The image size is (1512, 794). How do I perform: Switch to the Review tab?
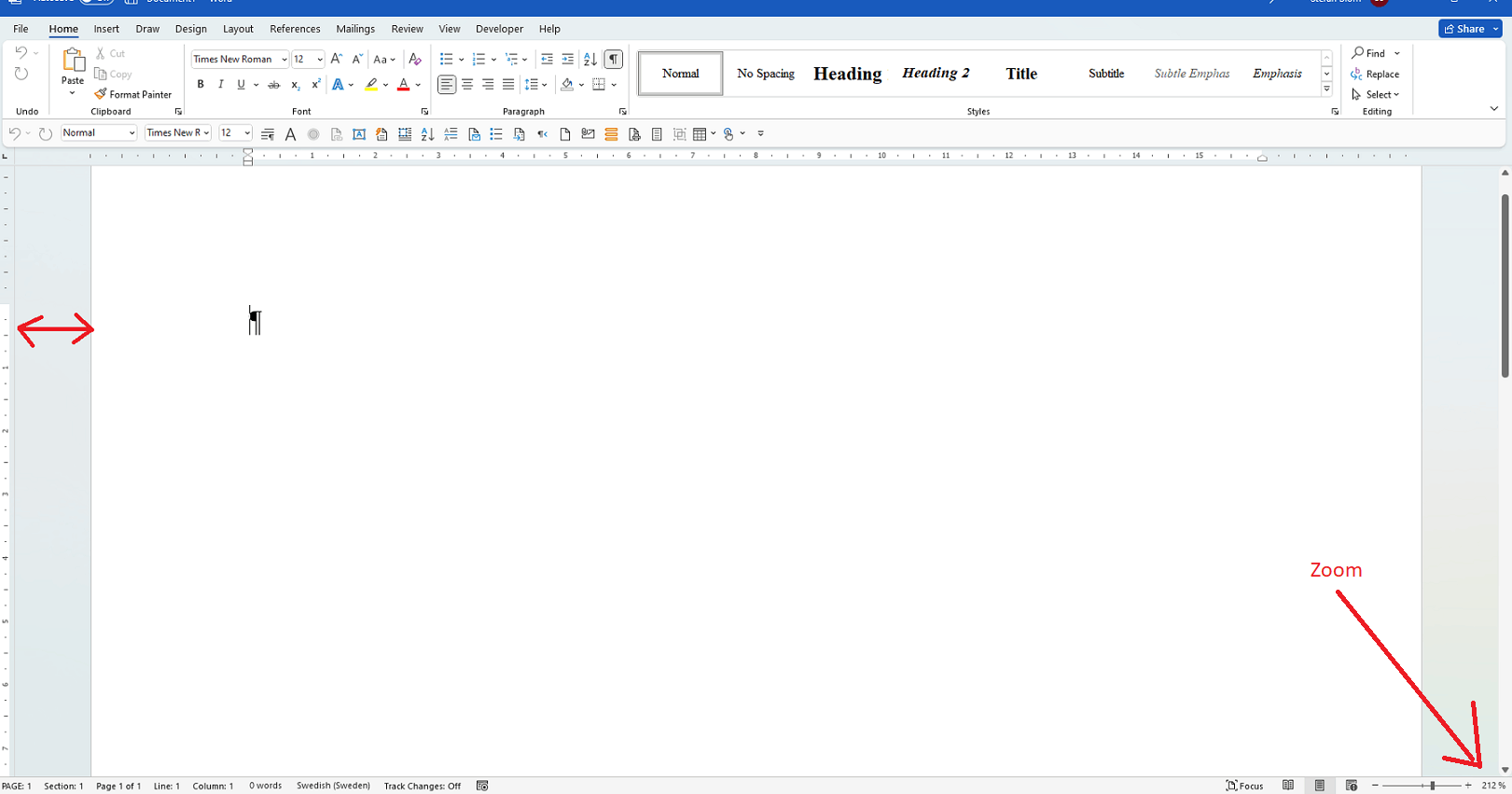pyautogui.click(x=407, y=29)
